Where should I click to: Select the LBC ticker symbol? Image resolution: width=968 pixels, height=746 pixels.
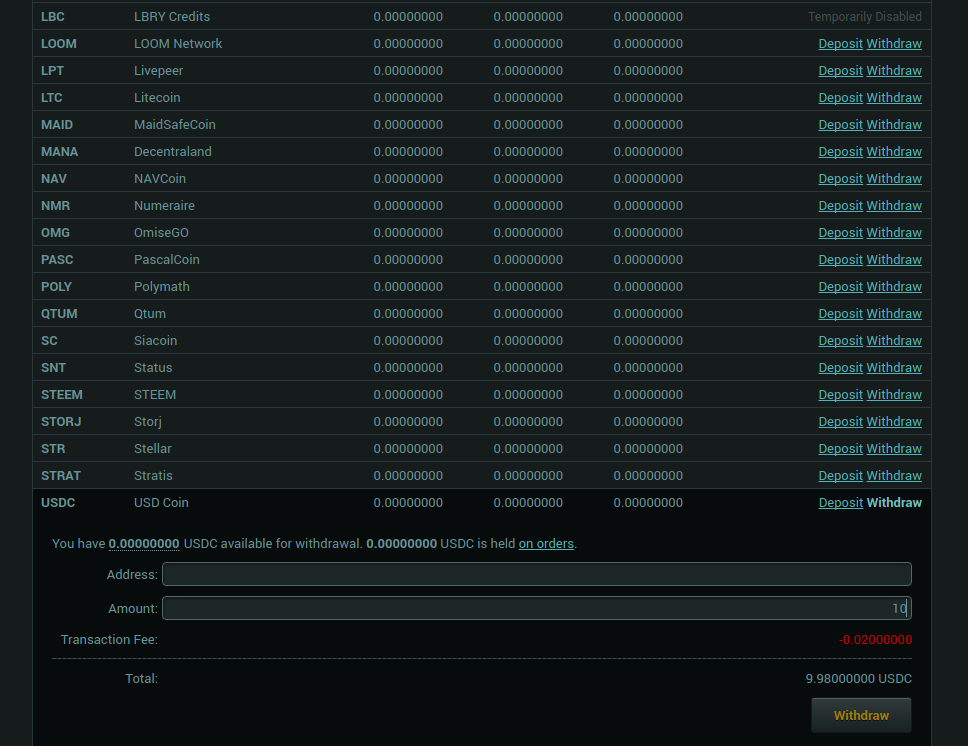[52, 17]
